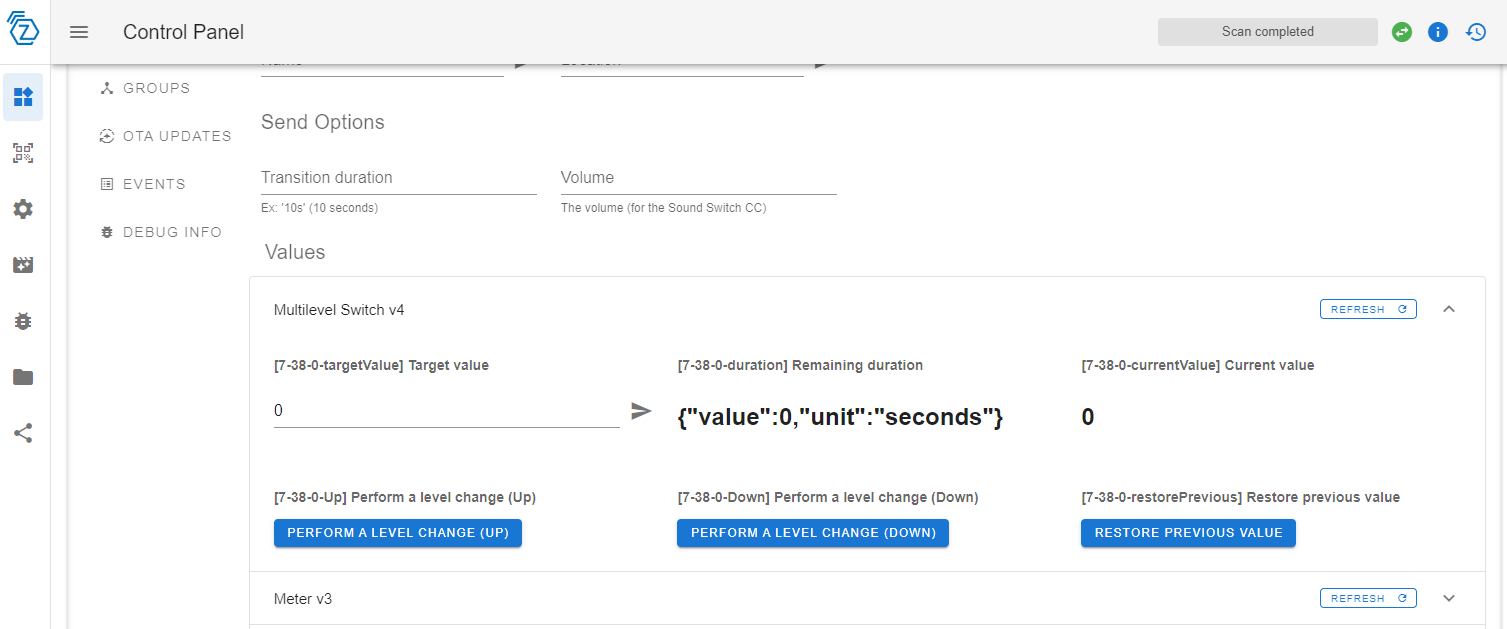Click the Z-Wave JS logo
The image size is (1507, 629).
pyautogui.click(x=22, y=31)
